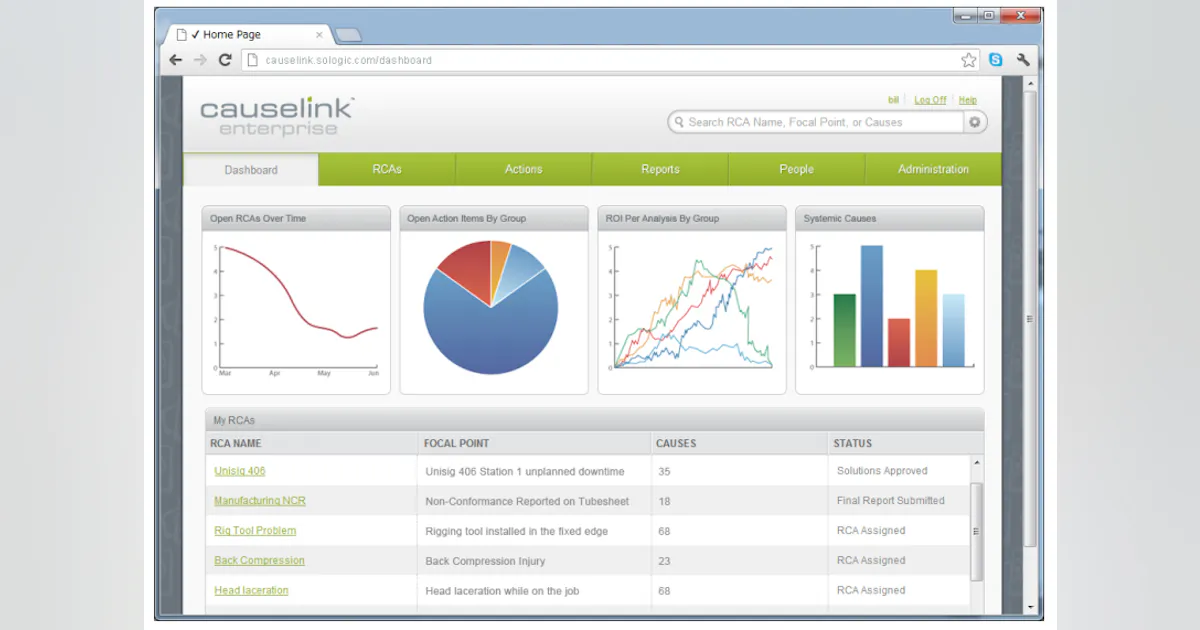This screenshot has width=1200, height=630.
Task: Click the browser forward arrow
Action: (200, 60)
